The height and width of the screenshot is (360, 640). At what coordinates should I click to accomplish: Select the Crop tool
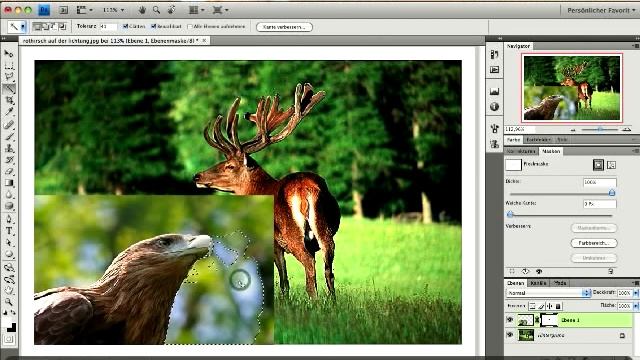(x=9, y=100)
